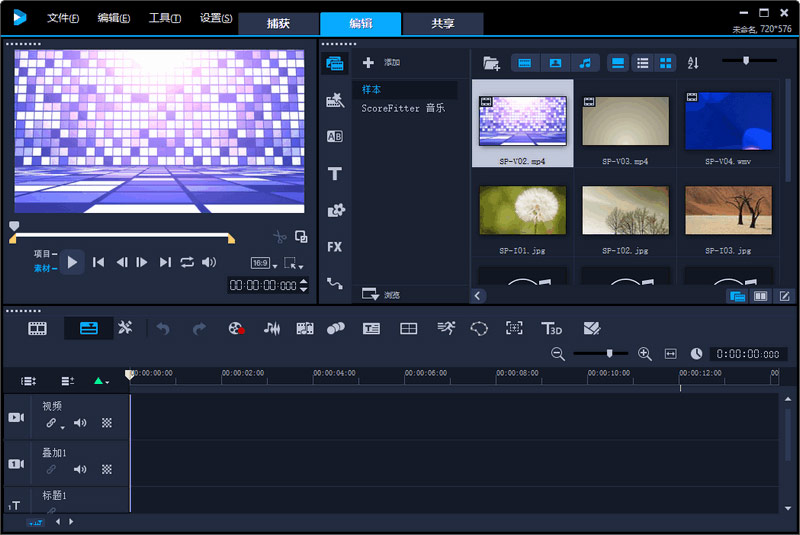Open the FX filter library panel
Image resolution: width=800 pixels, height=535 pixels.
tap(335, 246)
